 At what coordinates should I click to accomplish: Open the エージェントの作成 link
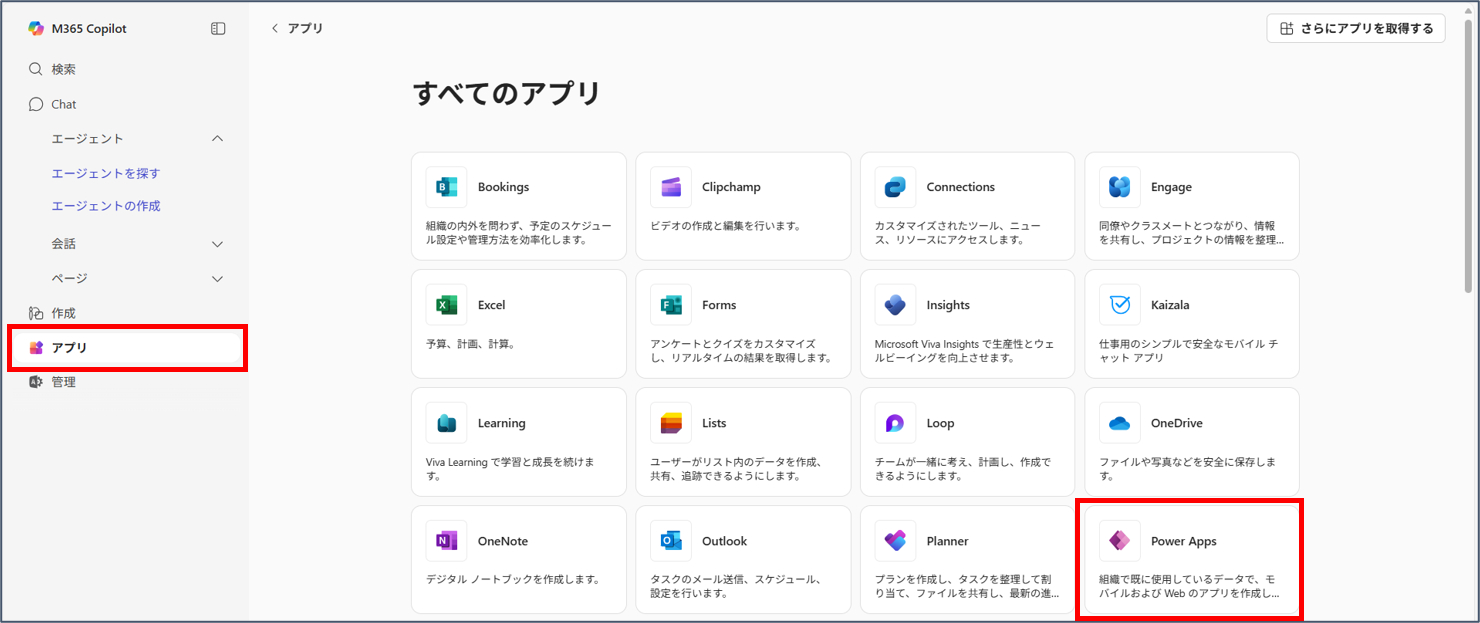(x=106, y=206)
